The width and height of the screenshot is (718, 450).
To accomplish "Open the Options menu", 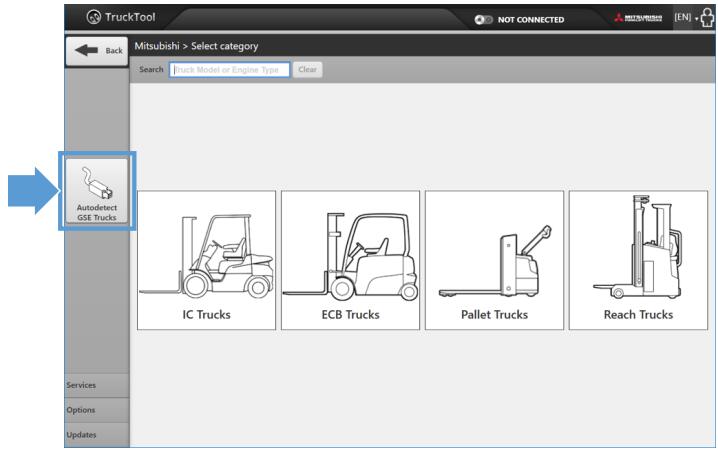I will (97, 410).
